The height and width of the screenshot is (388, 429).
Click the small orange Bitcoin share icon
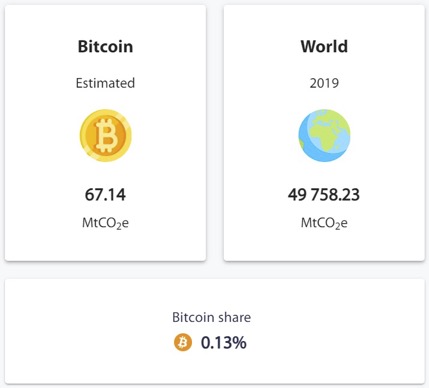pyautogui.click(x=183, y=342)
